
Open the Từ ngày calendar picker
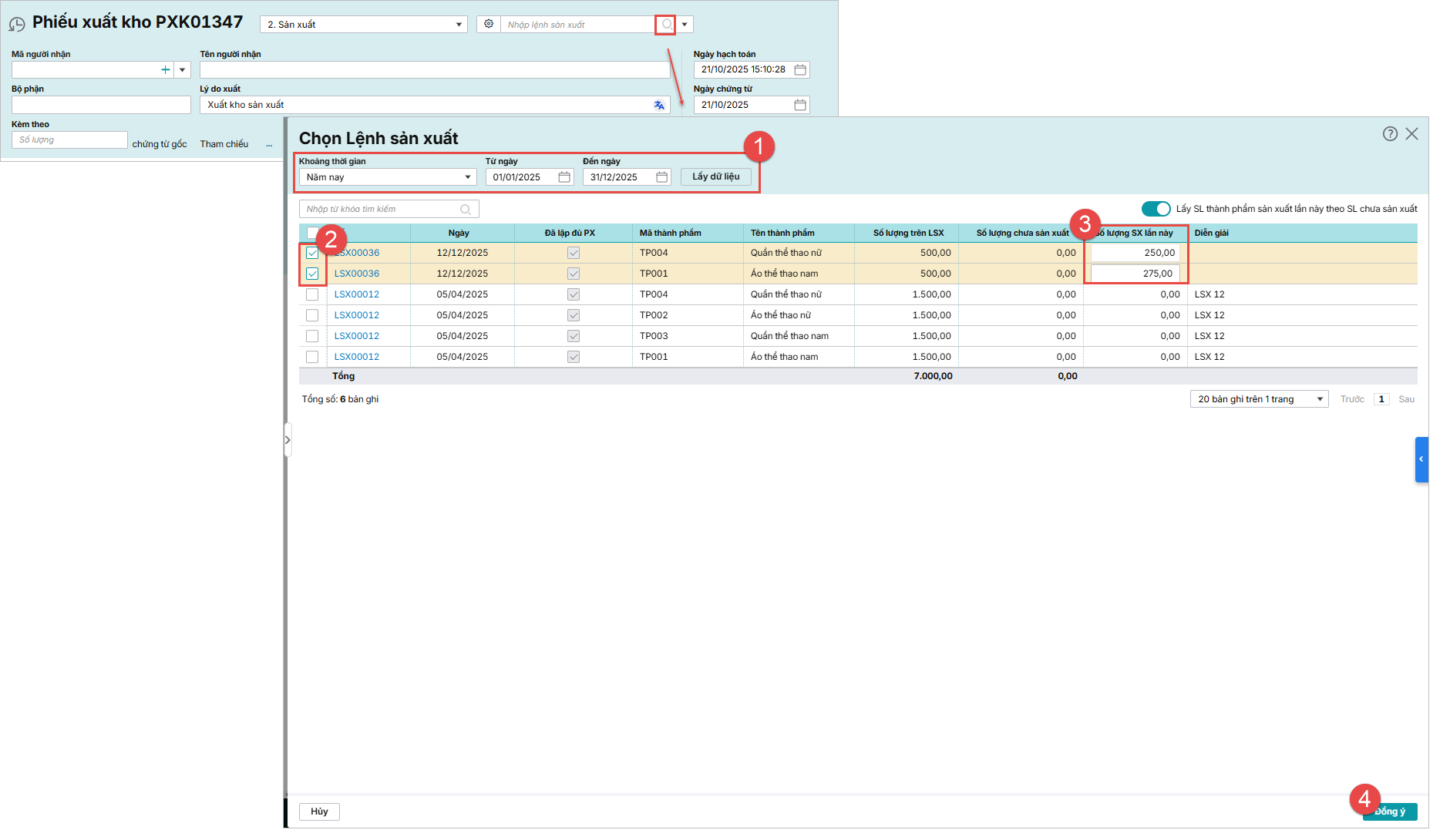coord(564,177)
